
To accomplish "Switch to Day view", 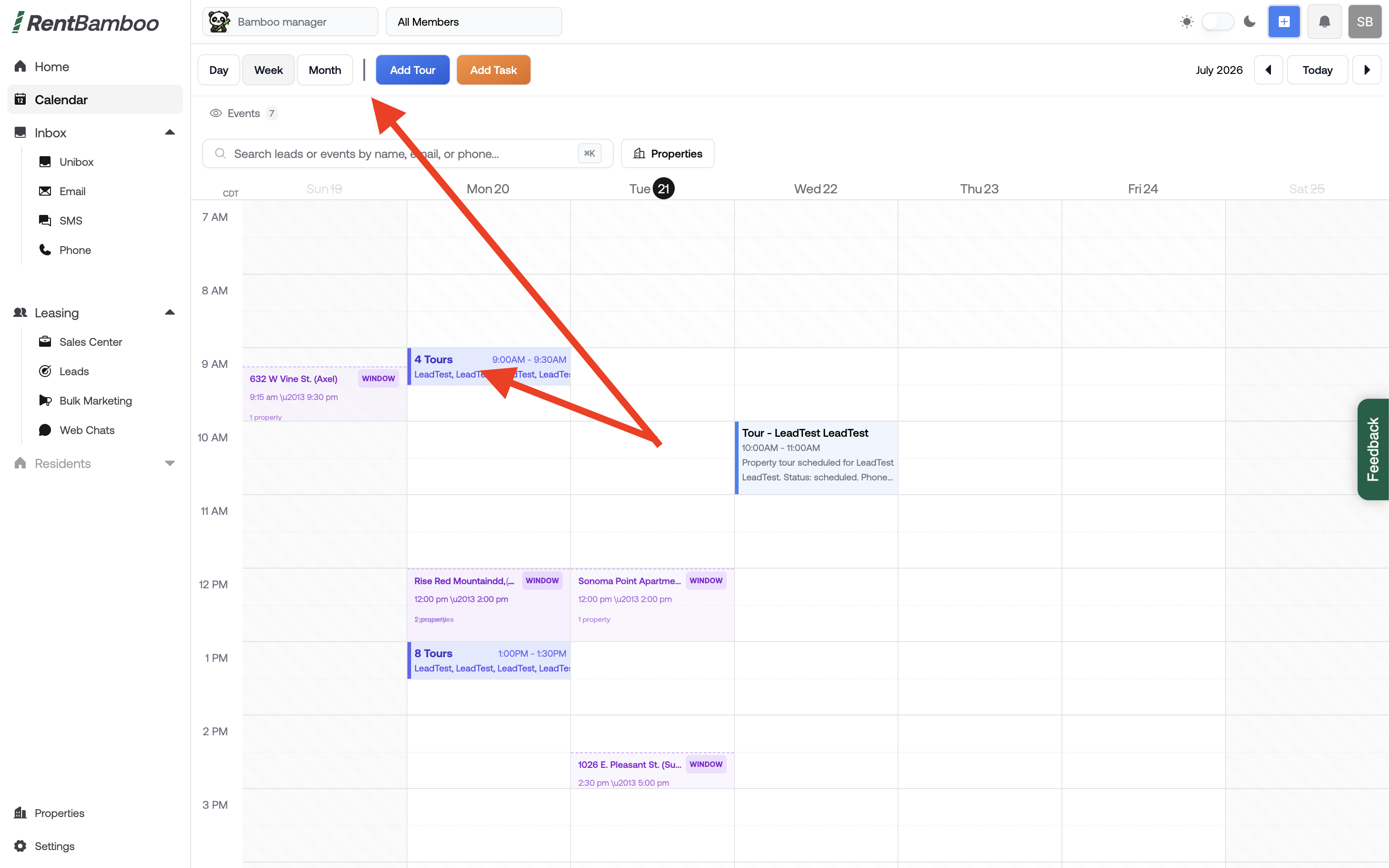I will [x=219, y=70].
